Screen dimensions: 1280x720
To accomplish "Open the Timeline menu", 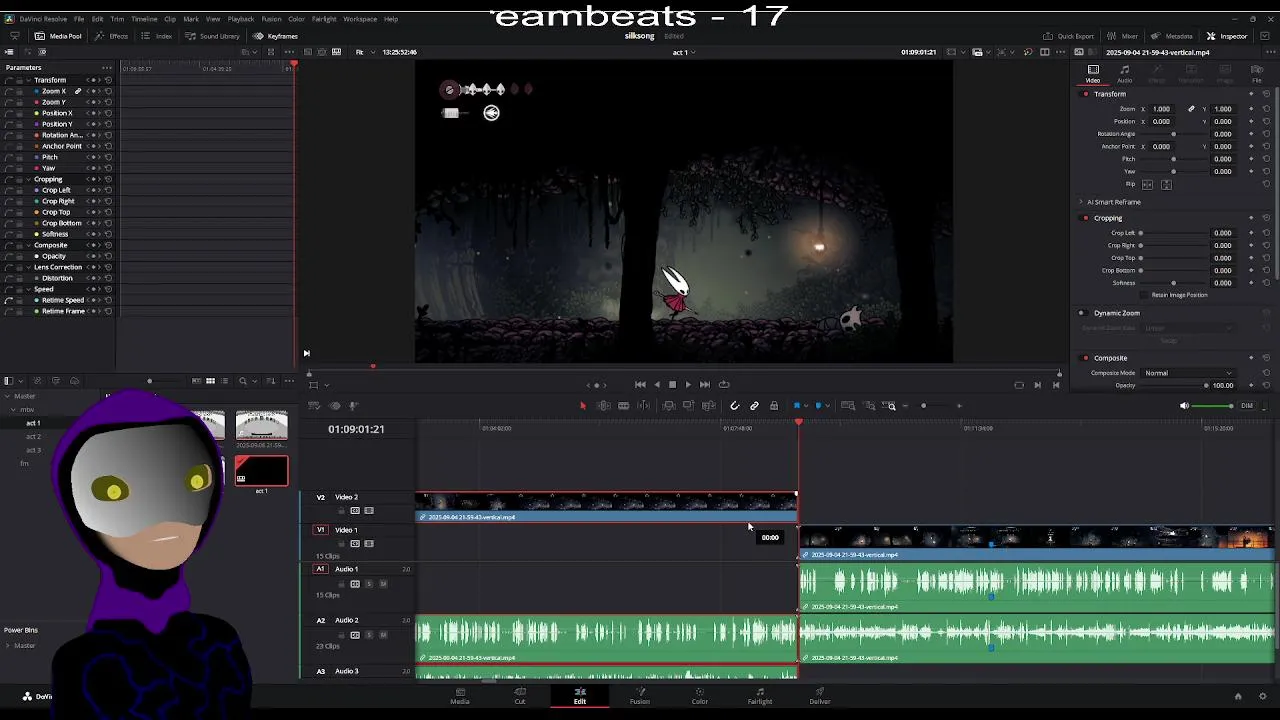I will pyautogui.click(x=144, y=19).
